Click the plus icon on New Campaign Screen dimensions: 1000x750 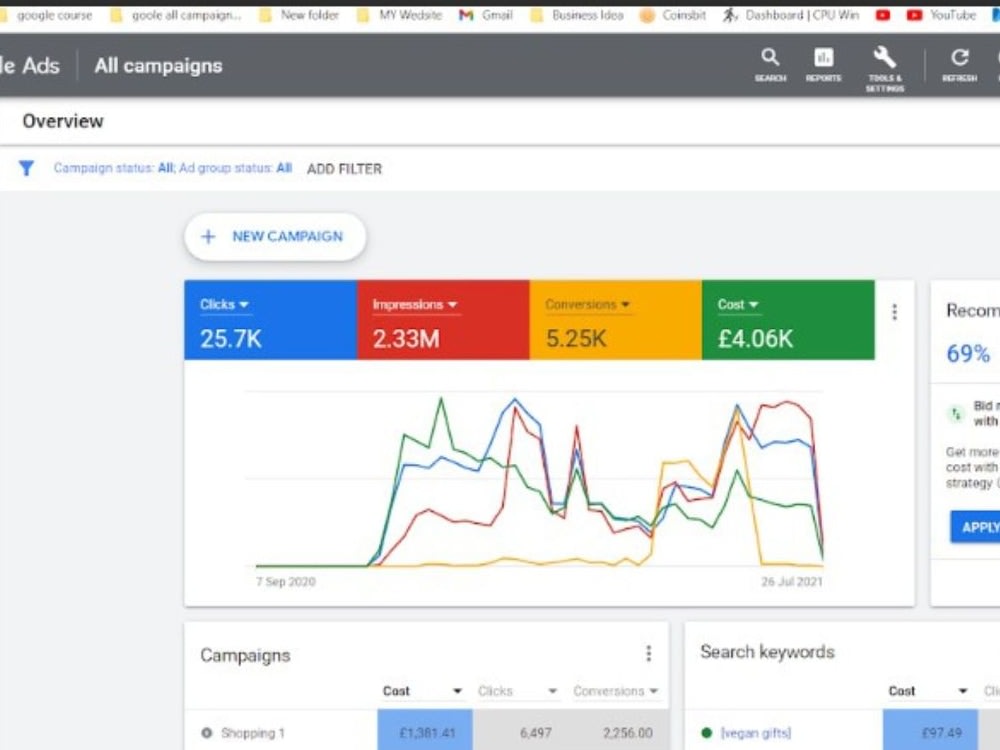point(208,237)
